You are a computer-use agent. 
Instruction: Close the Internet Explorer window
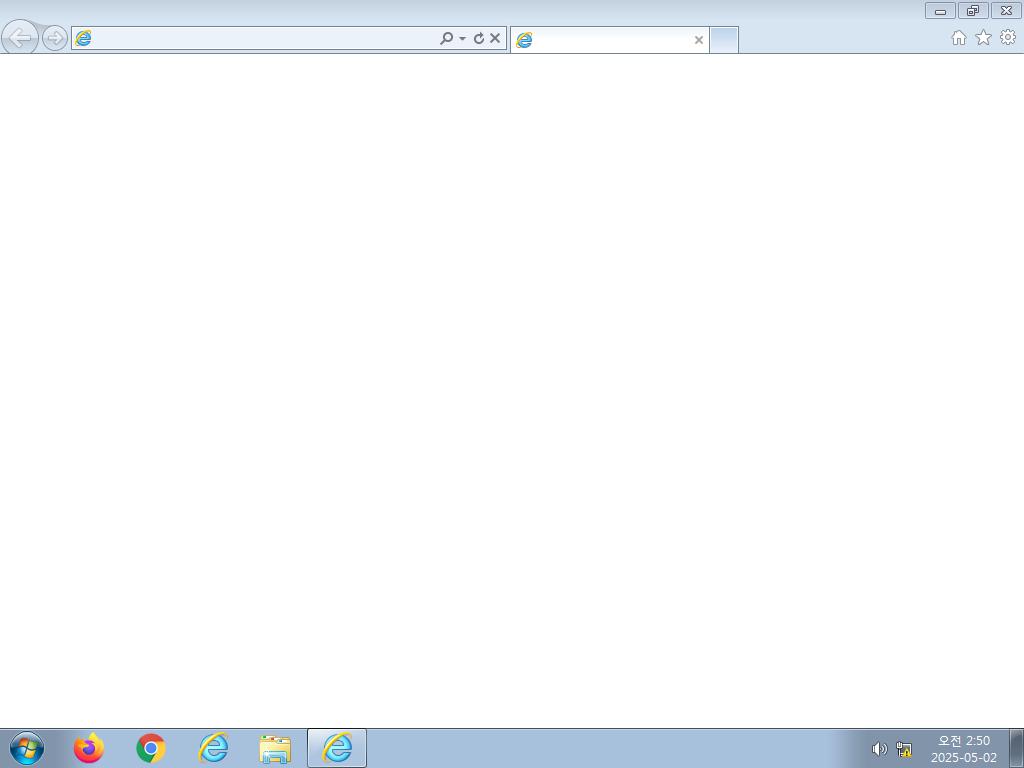pos(1006,10)
